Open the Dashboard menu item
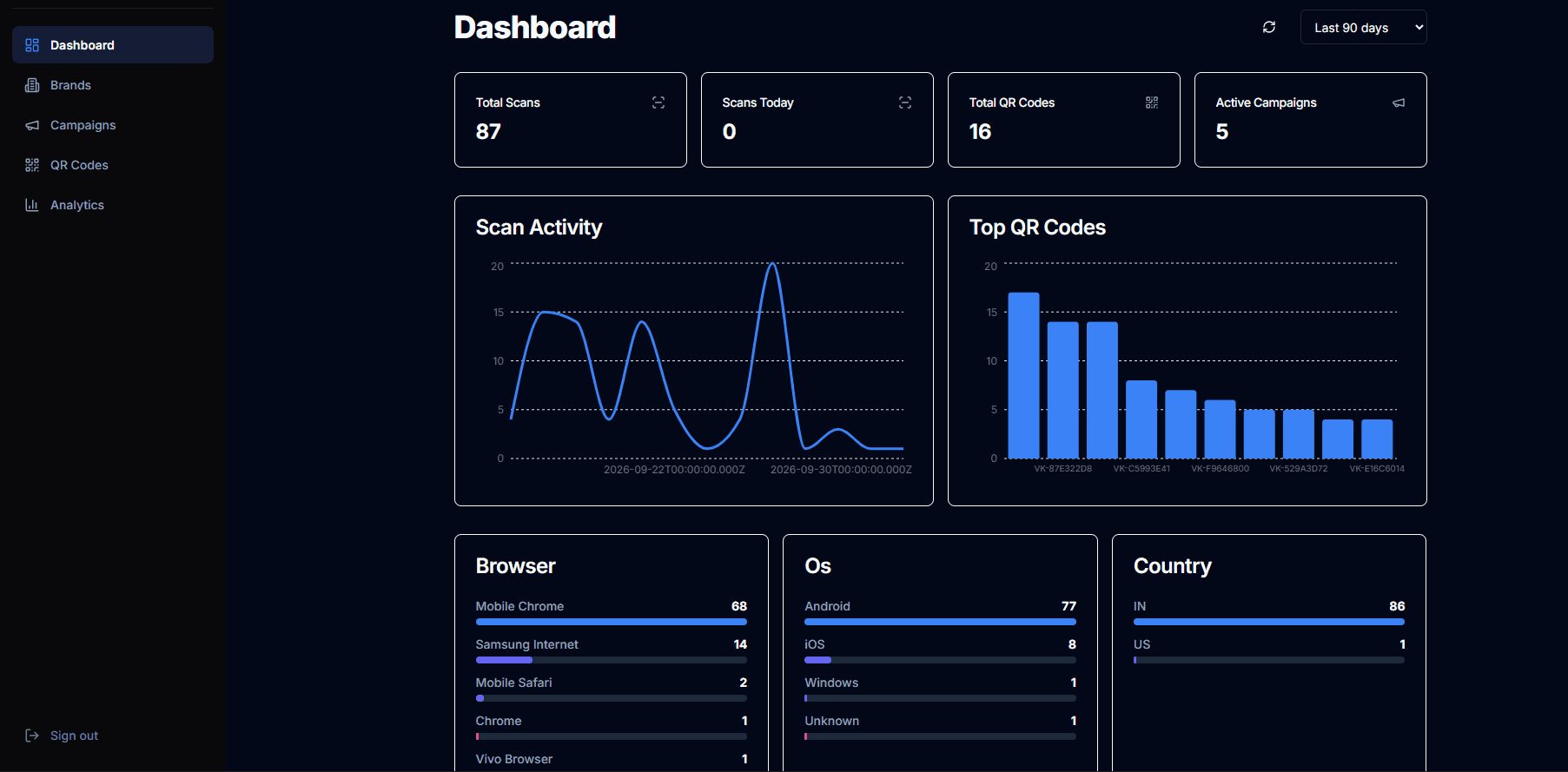 pyautogui.click(x=113, y=45)
